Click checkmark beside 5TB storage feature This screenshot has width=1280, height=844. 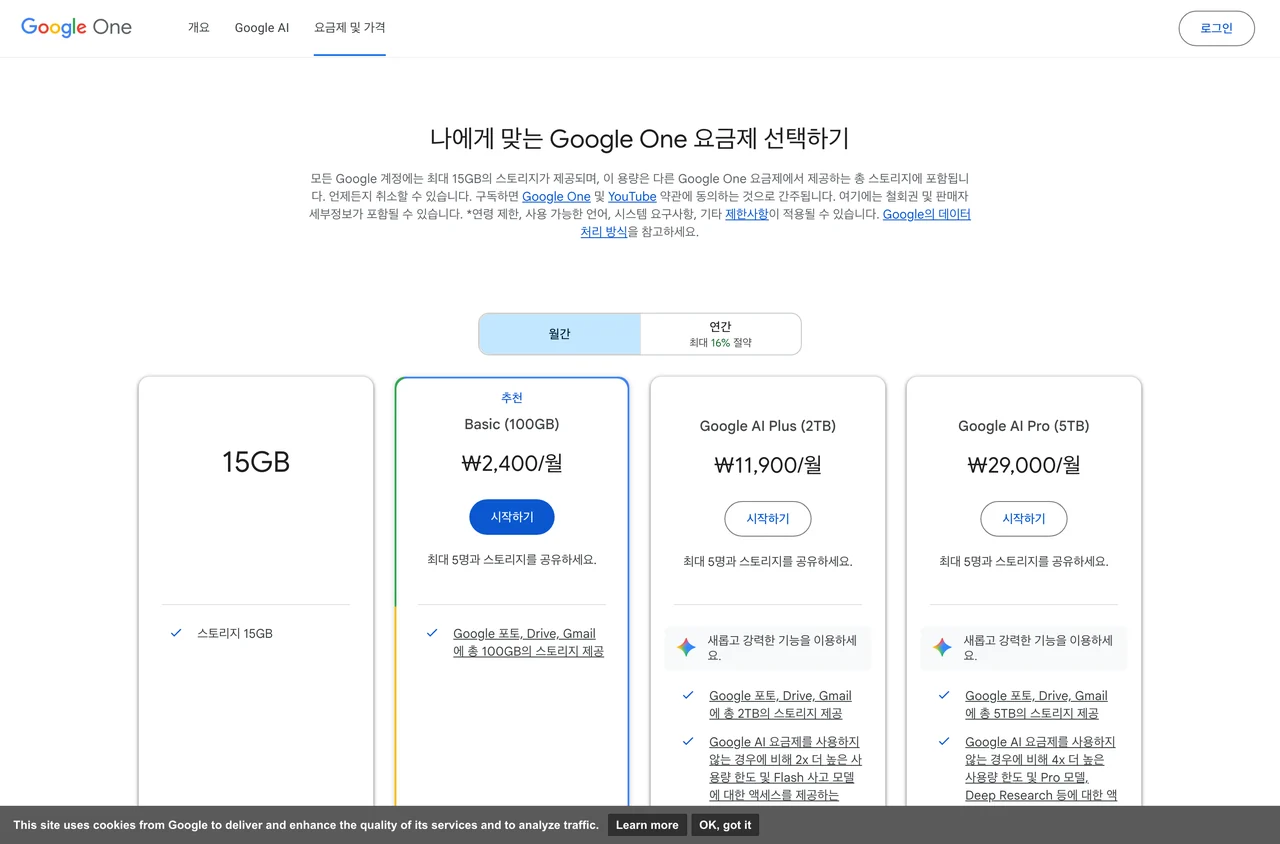(x=944, y=695)
